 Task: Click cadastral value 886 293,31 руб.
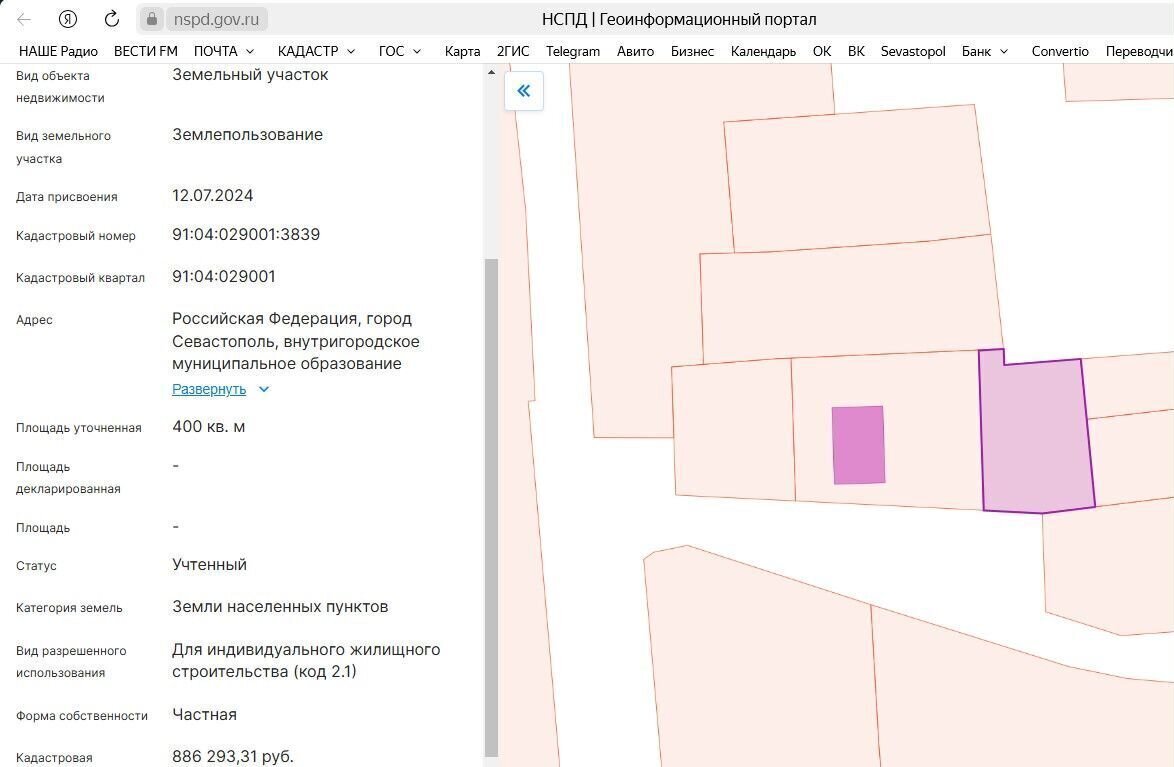[233, 757]
